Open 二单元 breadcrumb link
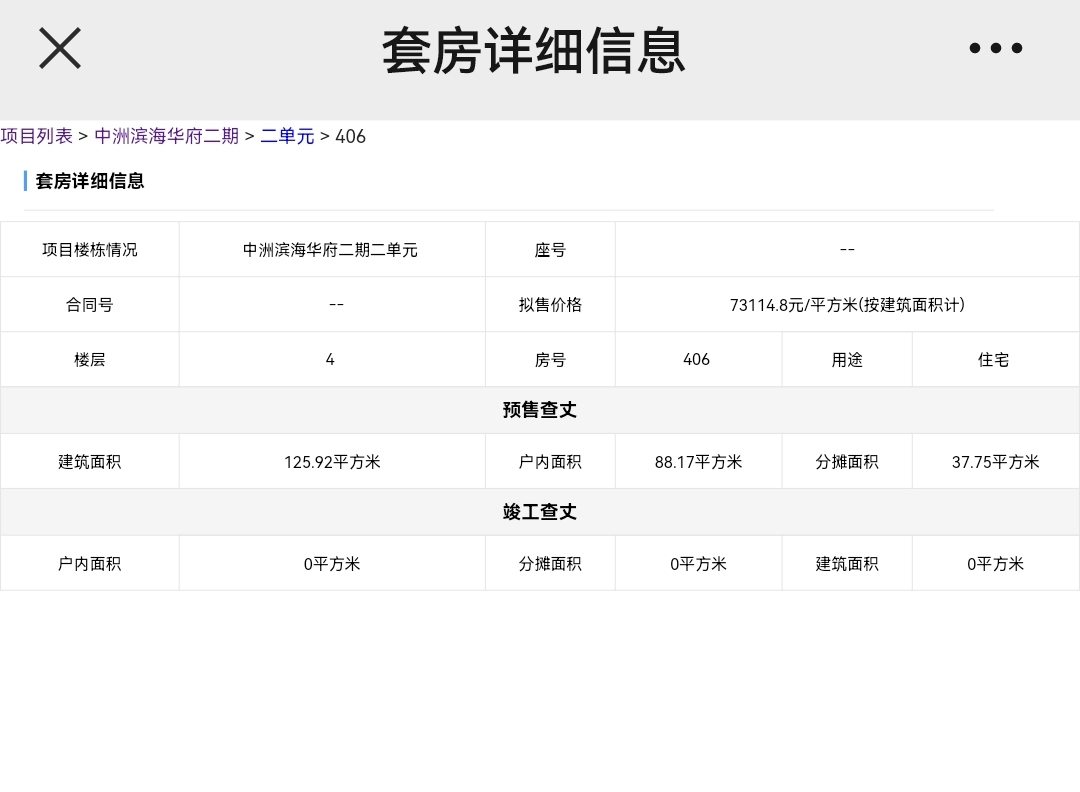 [x=287, y=136]
